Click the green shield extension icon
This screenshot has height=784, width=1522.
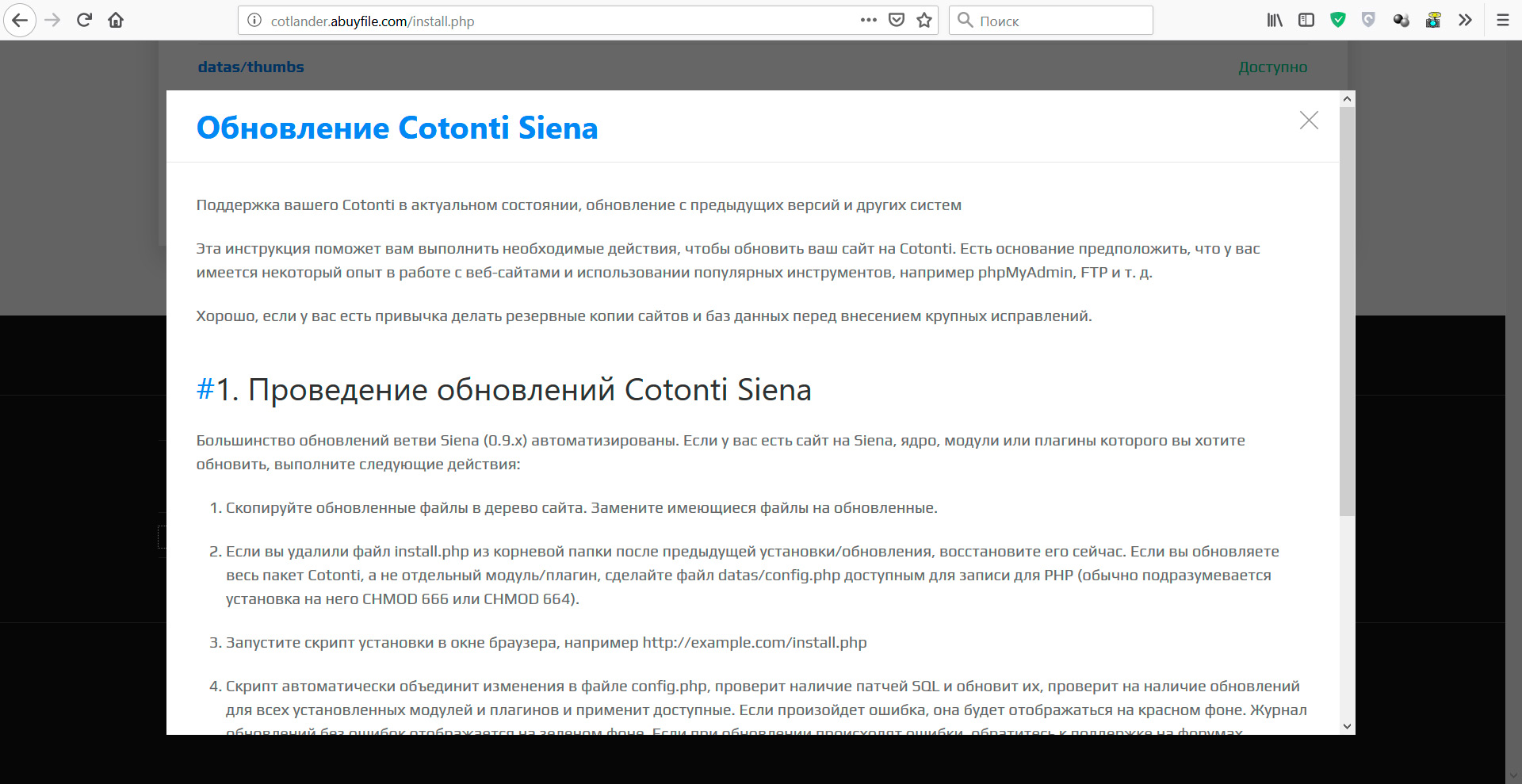pos(1338,21)
